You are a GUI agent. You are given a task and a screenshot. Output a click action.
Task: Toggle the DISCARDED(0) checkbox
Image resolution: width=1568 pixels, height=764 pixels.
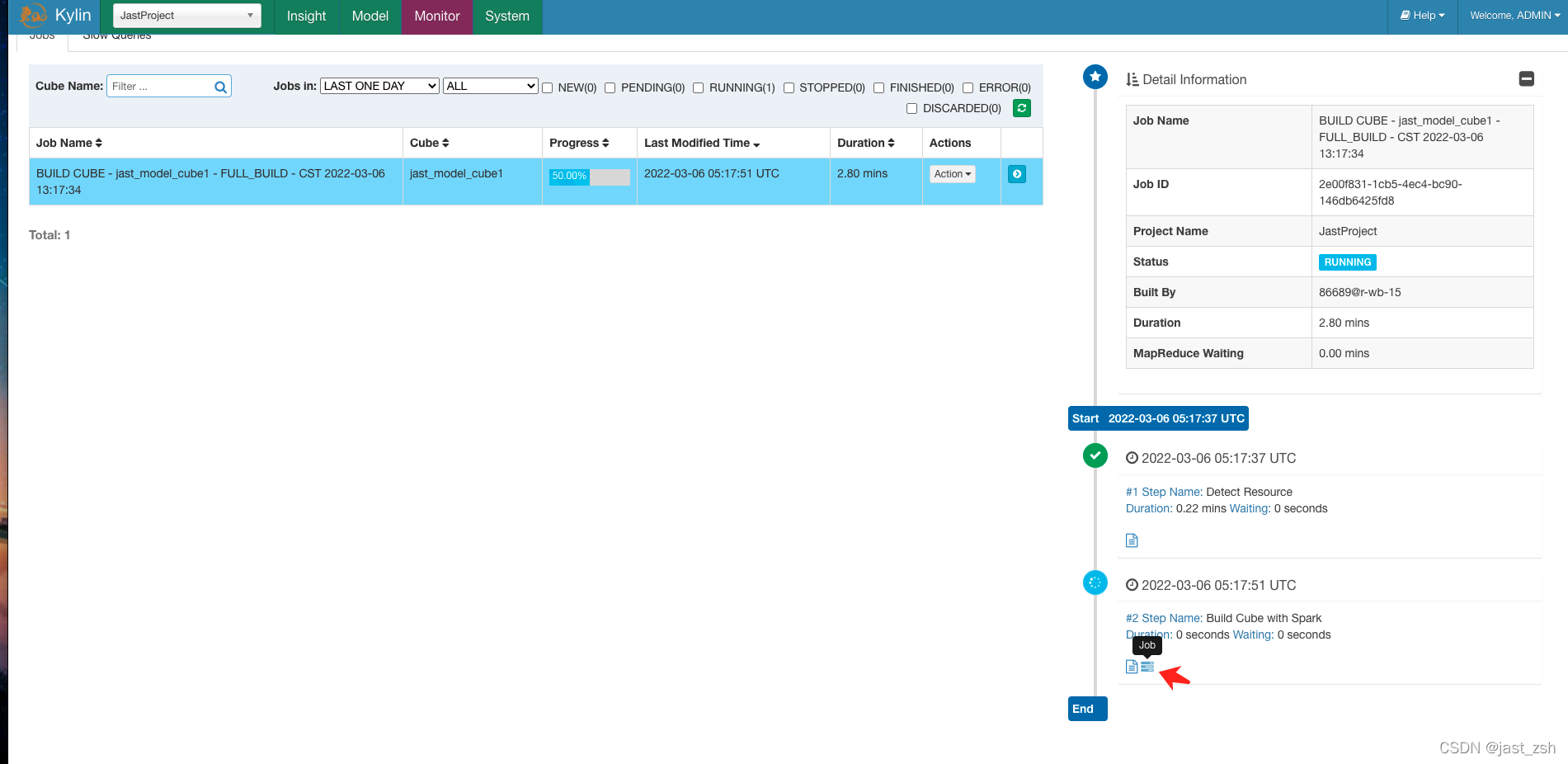(x=912, y=109)
